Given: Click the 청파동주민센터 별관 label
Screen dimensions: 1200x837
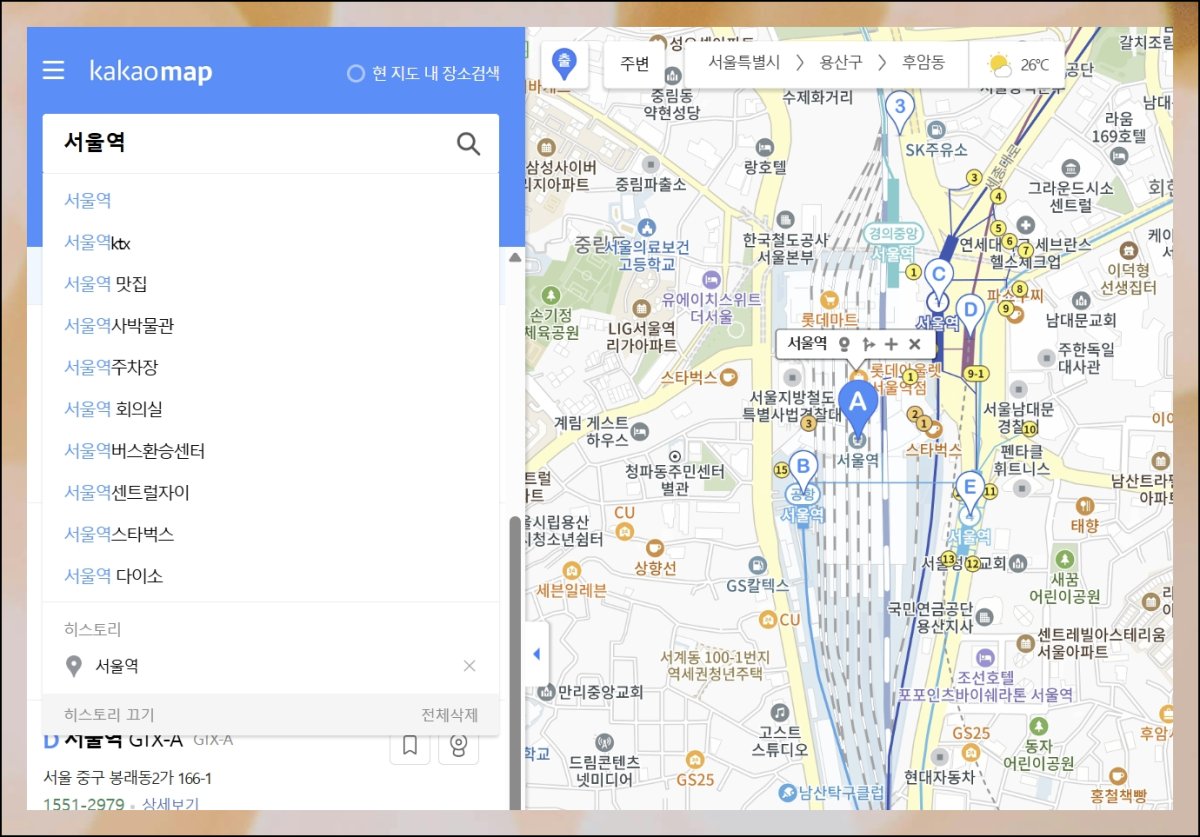Looking at the screenshot, I should (x=675, y=479).
